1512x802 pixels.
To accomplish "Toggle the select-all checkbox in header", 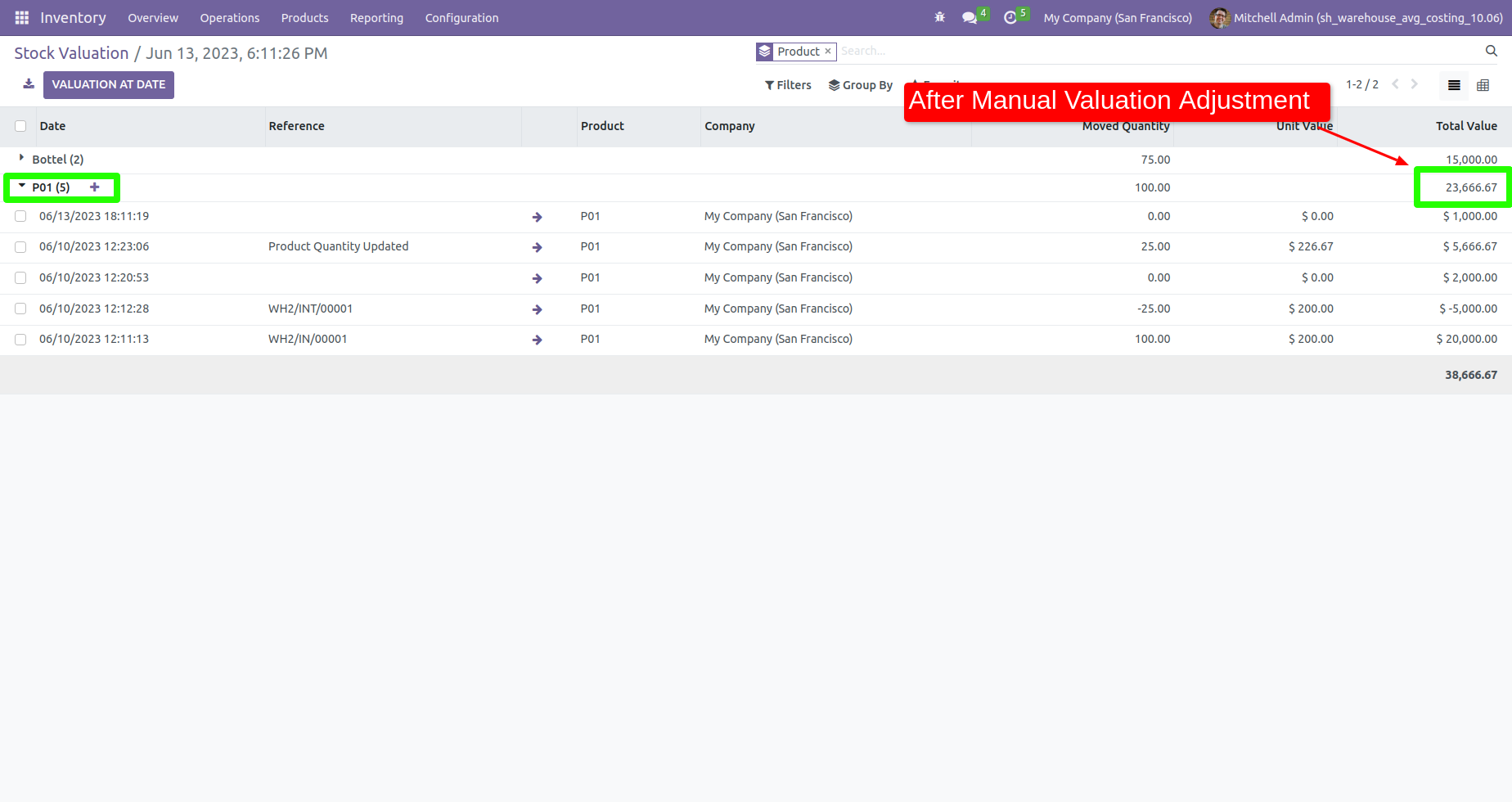I will click(20, 126).
